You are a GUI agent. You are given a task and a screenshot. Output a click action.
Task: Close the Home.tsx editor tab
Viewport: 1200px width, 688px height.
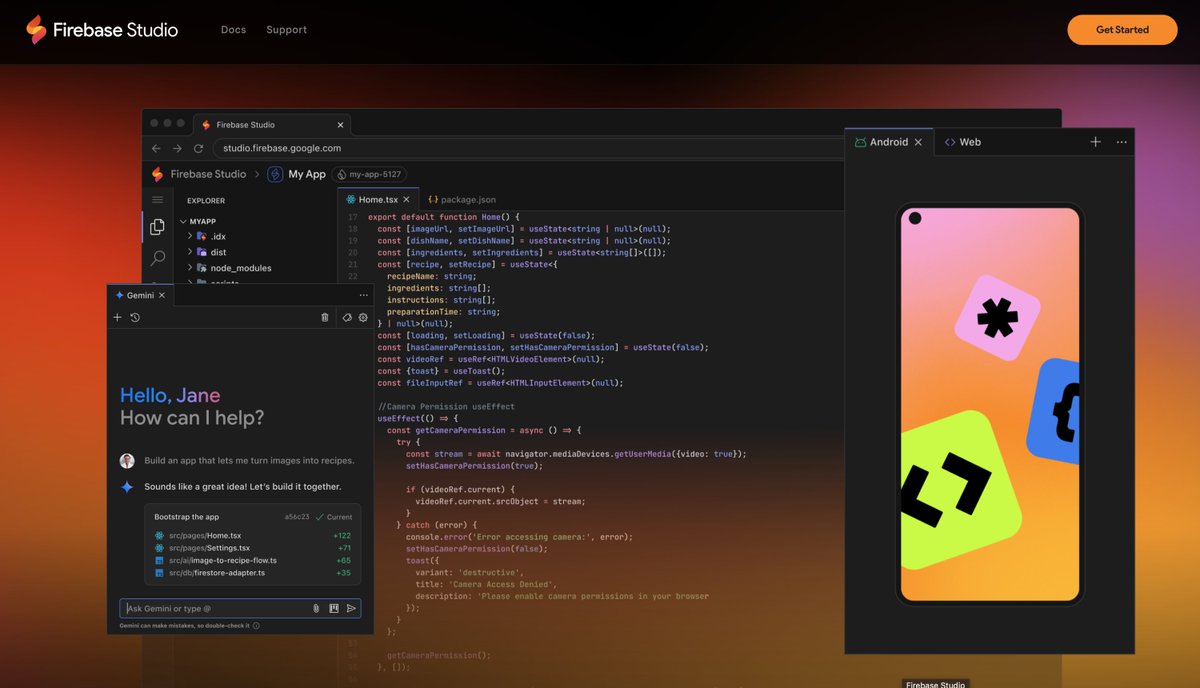pyautogui.click(x=405, y=200)
